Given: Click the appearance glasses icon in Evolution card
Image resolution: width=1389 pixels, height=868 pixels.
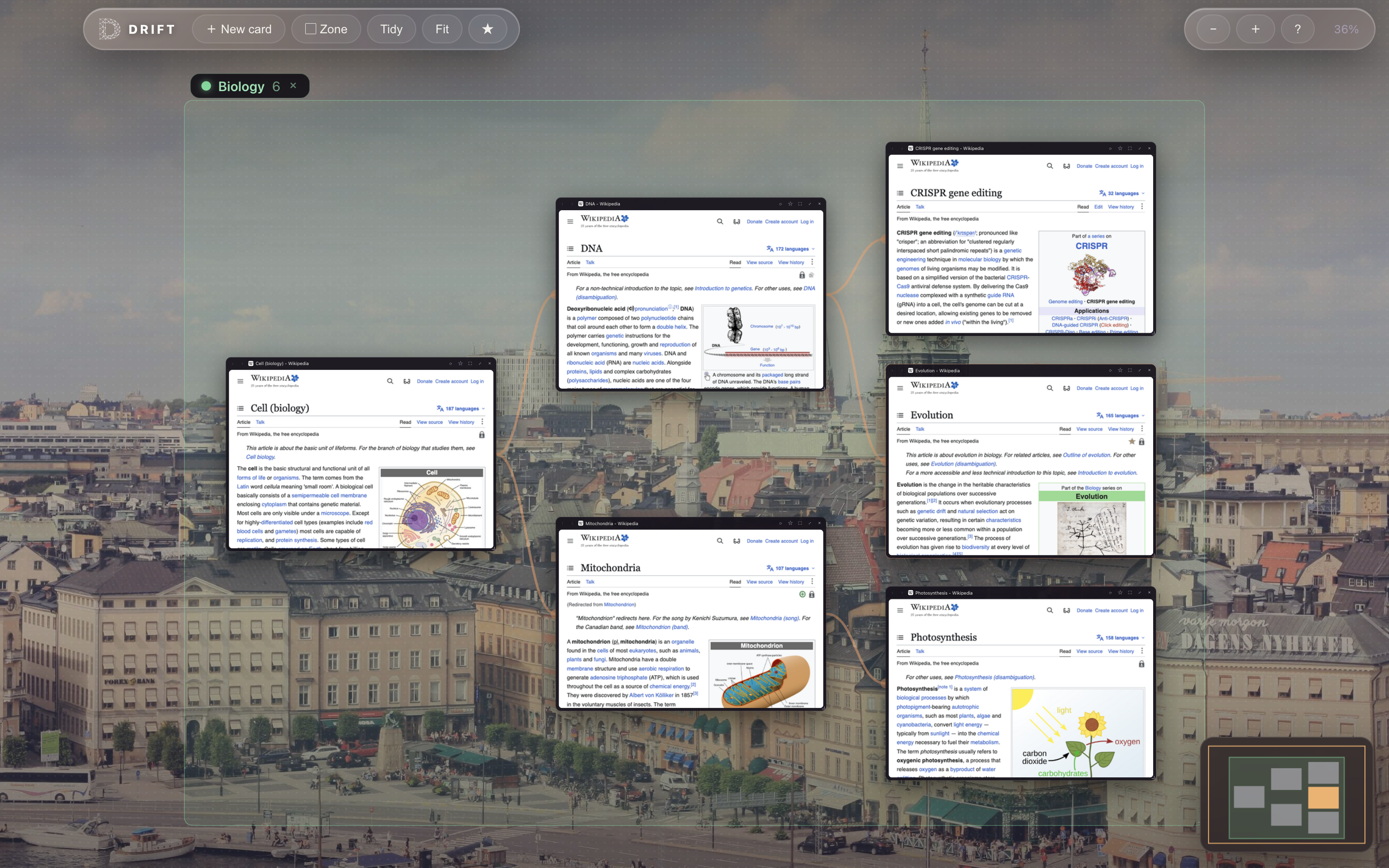Looking at the screenshot, I should [x=1066, y=388].
